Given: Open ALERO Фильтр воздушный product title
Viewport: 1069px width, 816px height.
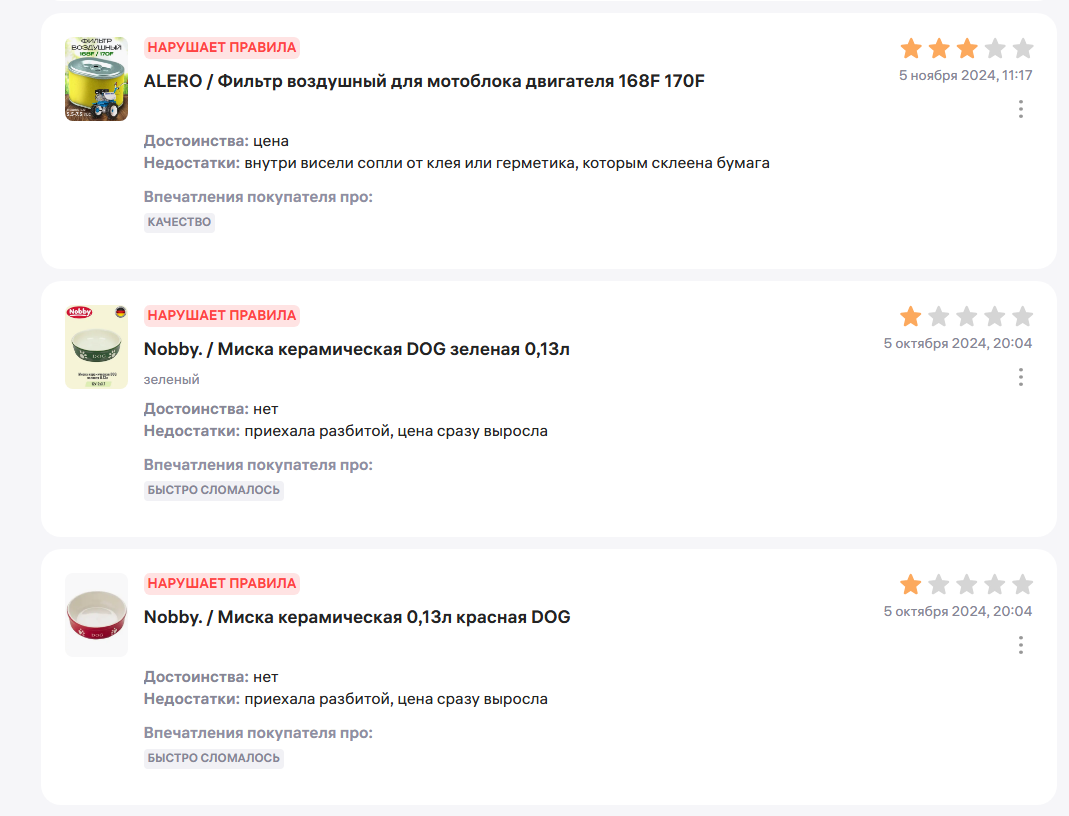Looking at the screenshot, I should point(424,81).
